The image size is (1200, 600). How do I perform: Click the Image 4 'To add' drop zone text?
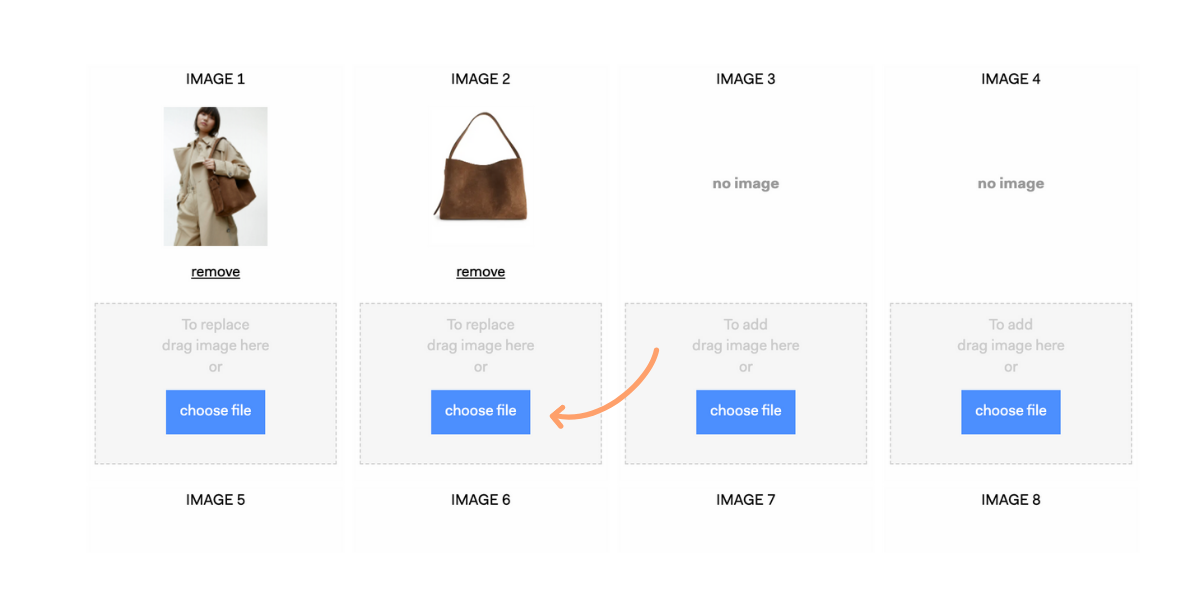(x=1010, y=345)
